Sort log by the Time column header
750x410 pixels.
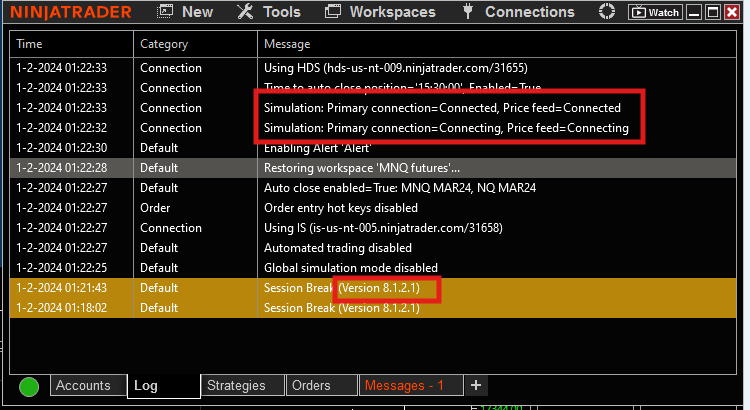click(30, 44)
